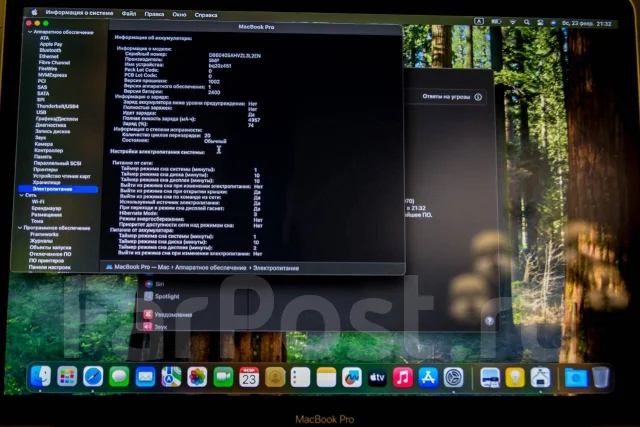
Task: Open the Tips lightbulb app in Dock
Action: tap(515, 378)
